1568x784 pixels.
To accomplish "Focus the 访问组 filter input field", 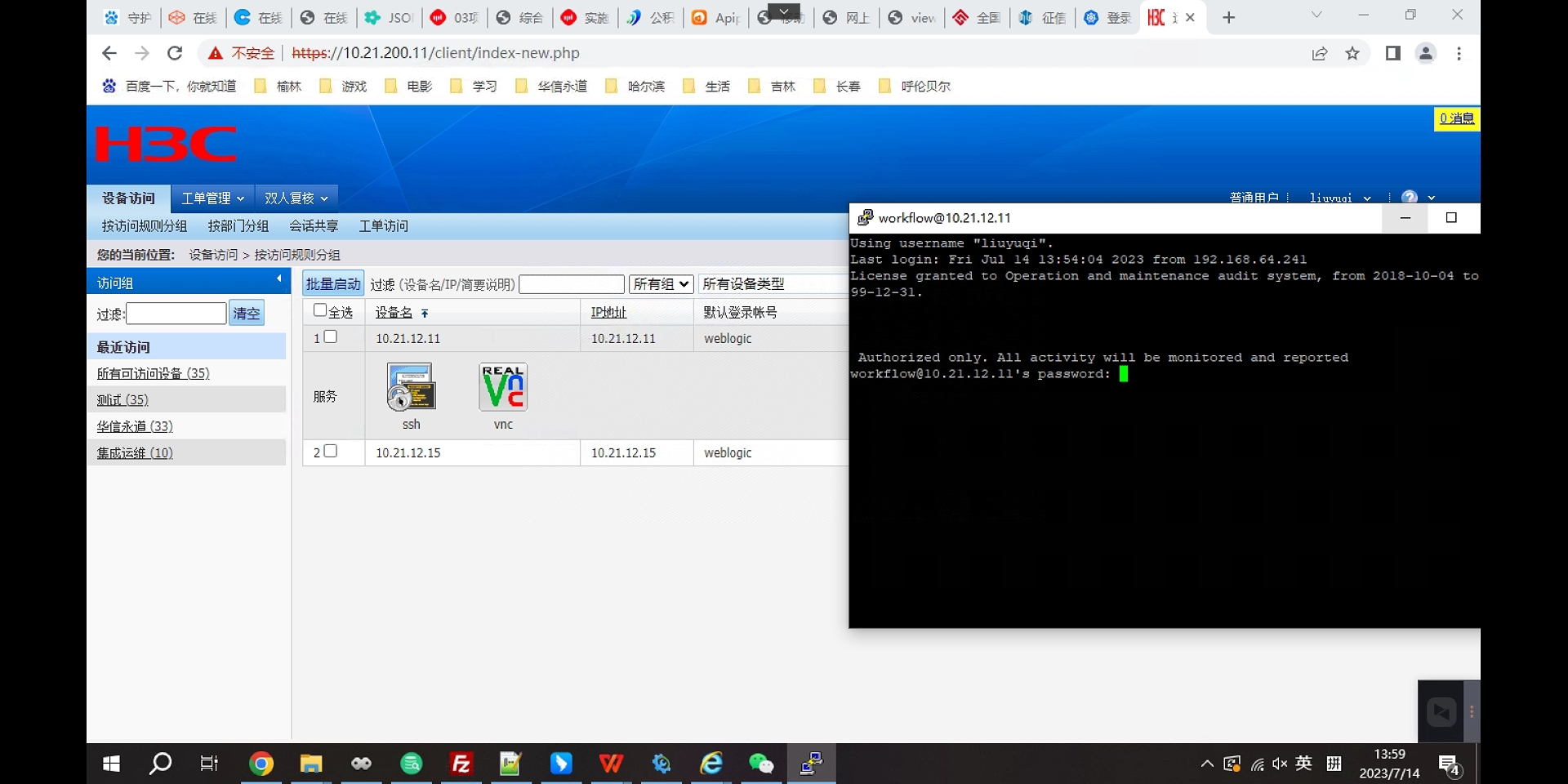I will pyautogui.click(x=176, y=314).
